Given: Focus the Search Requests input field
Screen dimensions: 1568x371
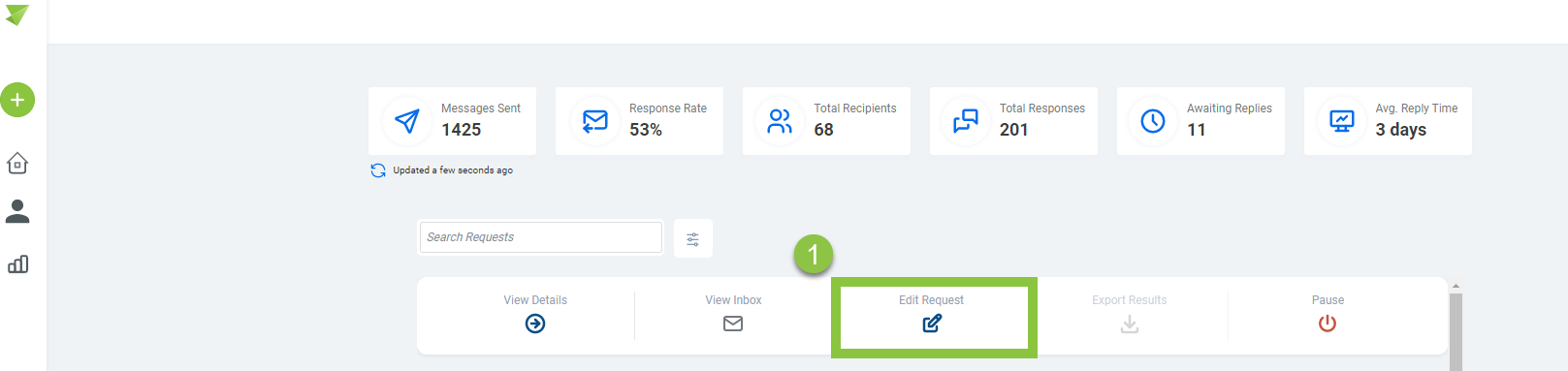Looking at the screenshot, I should [x=541, y=237].
